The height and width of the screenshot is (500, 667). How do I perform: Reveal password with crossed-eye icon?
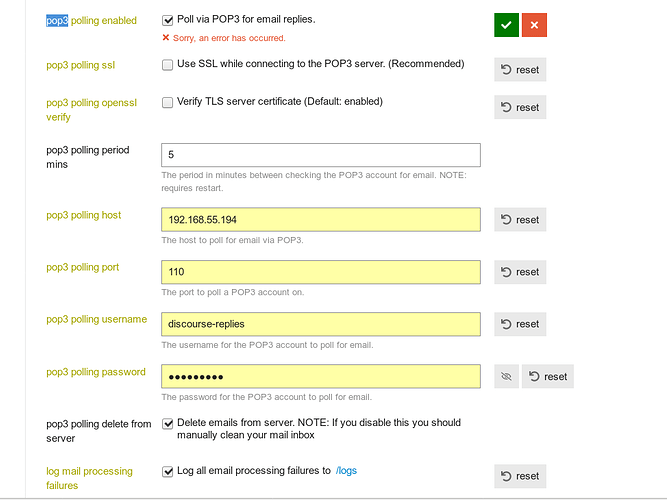[506, 377]
